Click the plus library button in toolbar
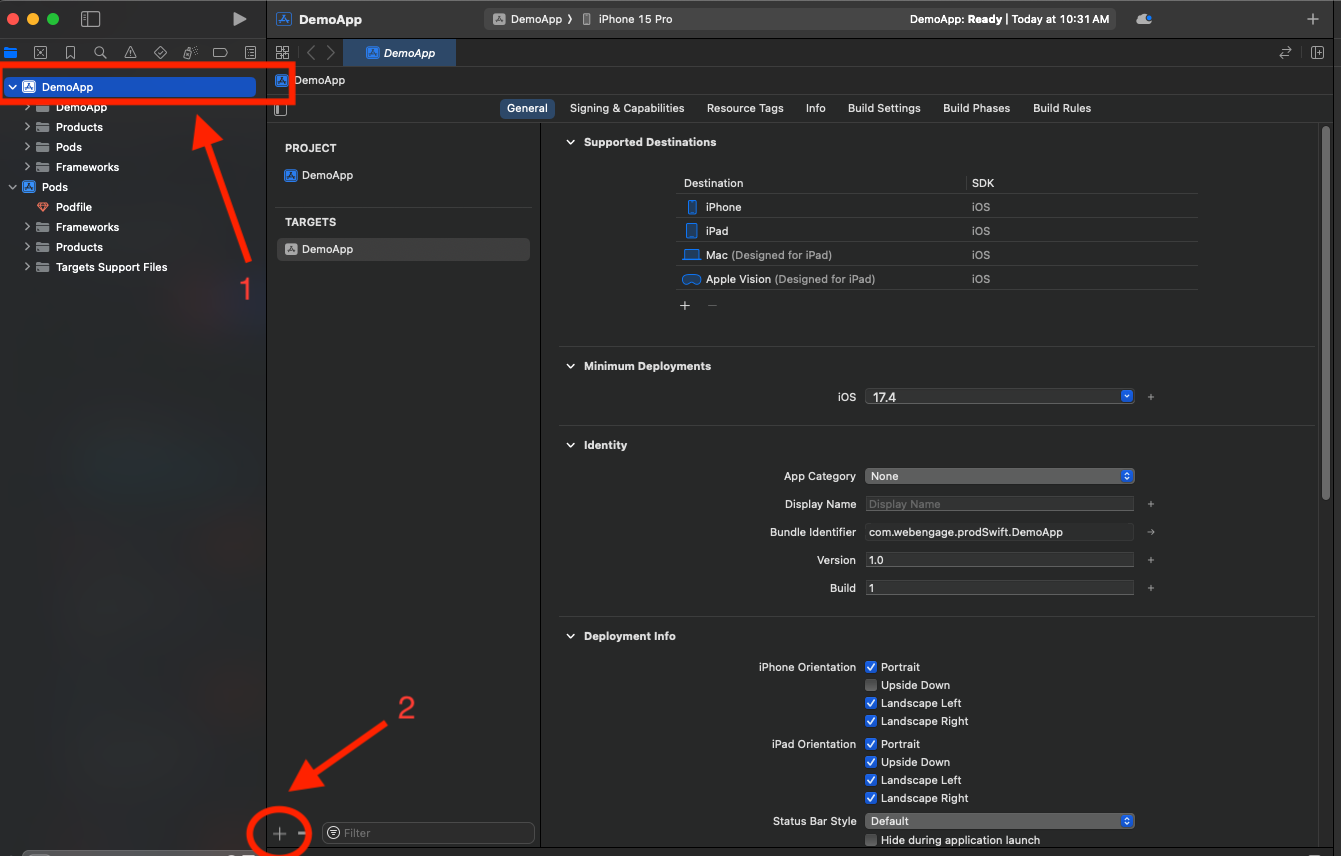The height and width of the screenshot is (856, 1341). 1313,19
